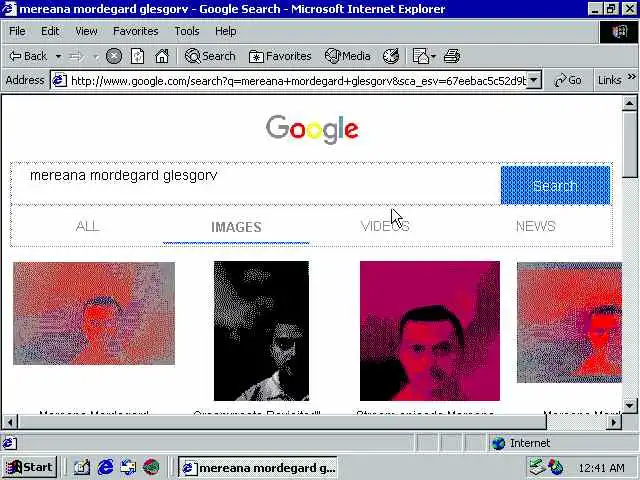Screen dimensions: 640x480
Task: Click the Google logo
Action: [312, 129]
